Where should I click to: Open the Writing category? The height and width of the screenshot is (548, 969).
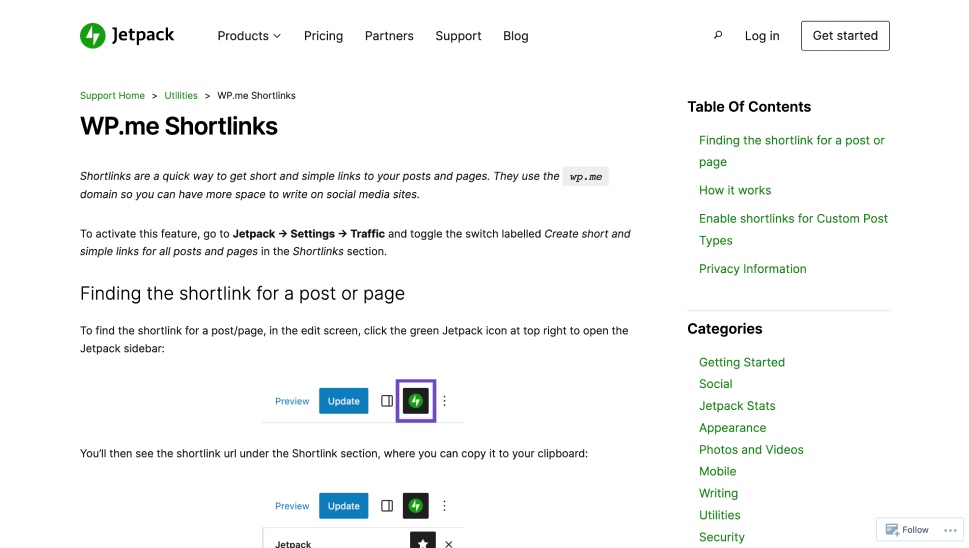point(718,493)
